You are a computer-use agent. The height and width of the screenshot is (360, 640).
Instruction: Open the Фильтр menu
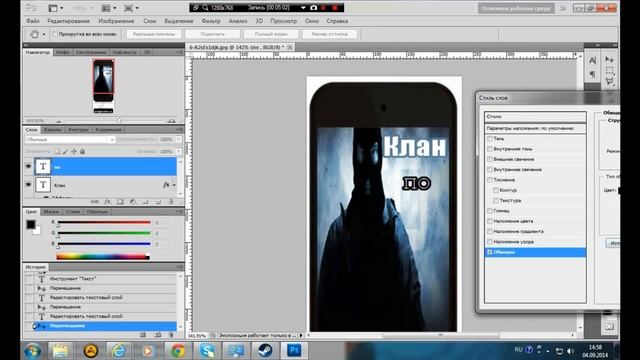tap(211, 21)
